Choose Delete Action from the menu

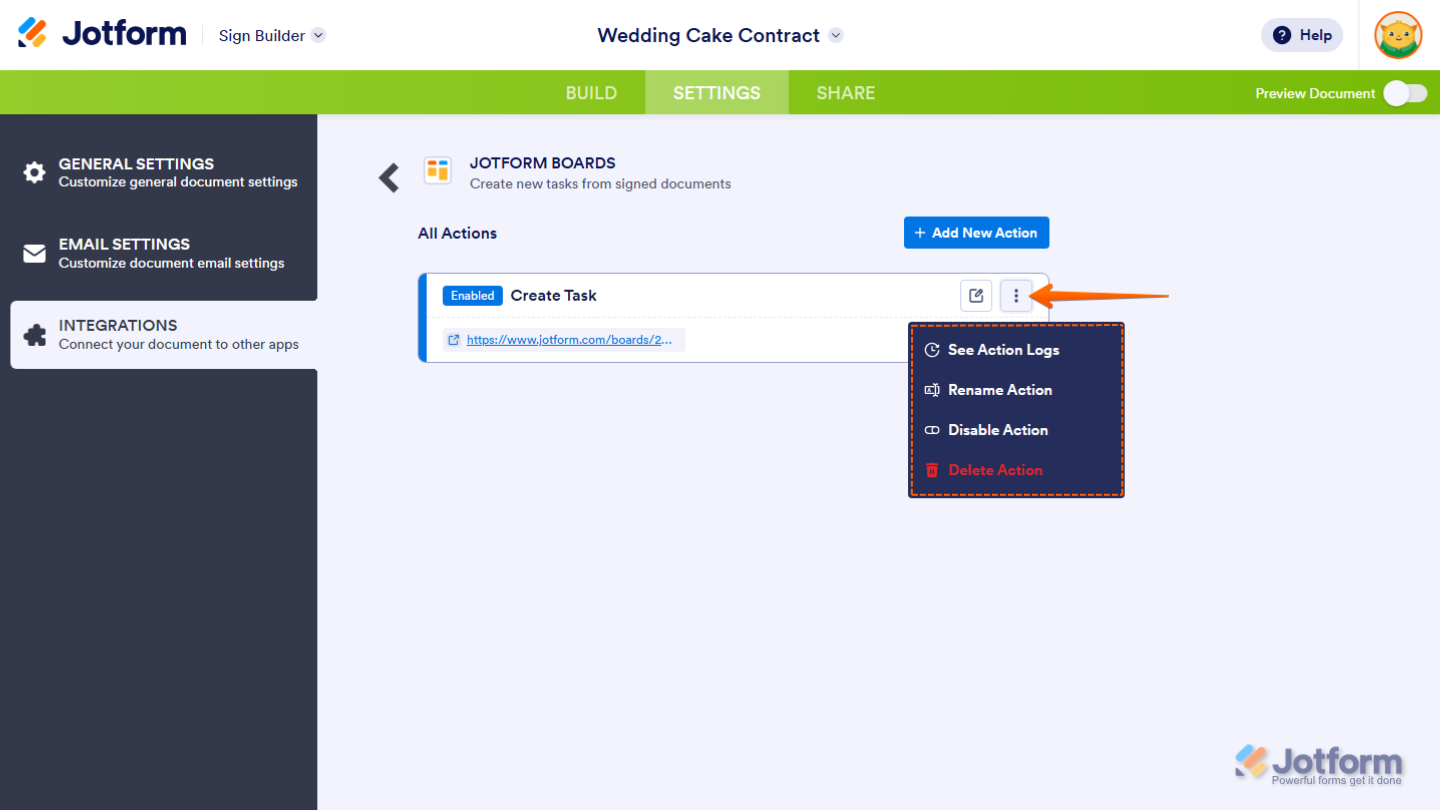click(1016, 470)
